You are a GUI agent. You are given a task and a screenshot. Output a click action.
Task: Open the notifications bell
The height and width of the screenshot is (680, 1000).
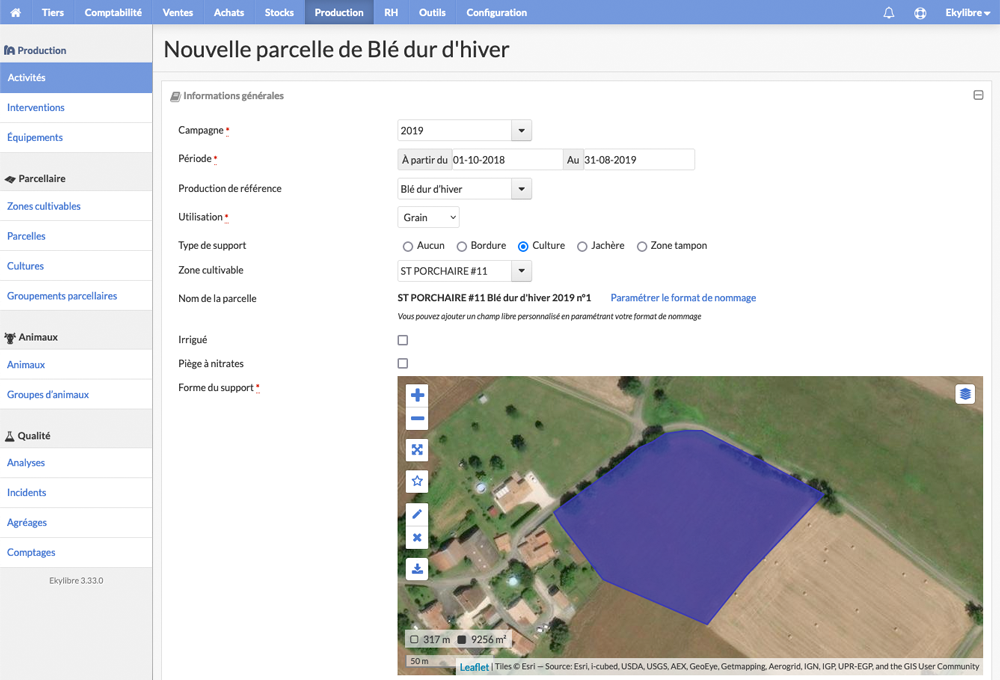click(x=888, y=12)
